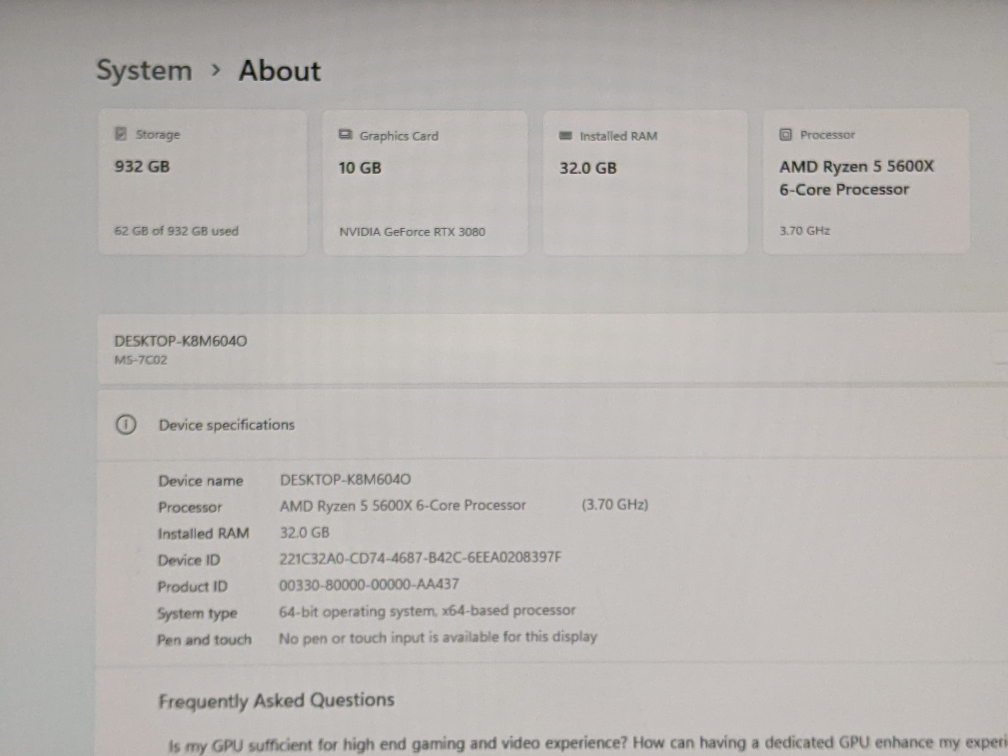Click the Installed RAM chip icon
The height and width of the screenshot is (756, 1008).
click(x=566, y=136)
